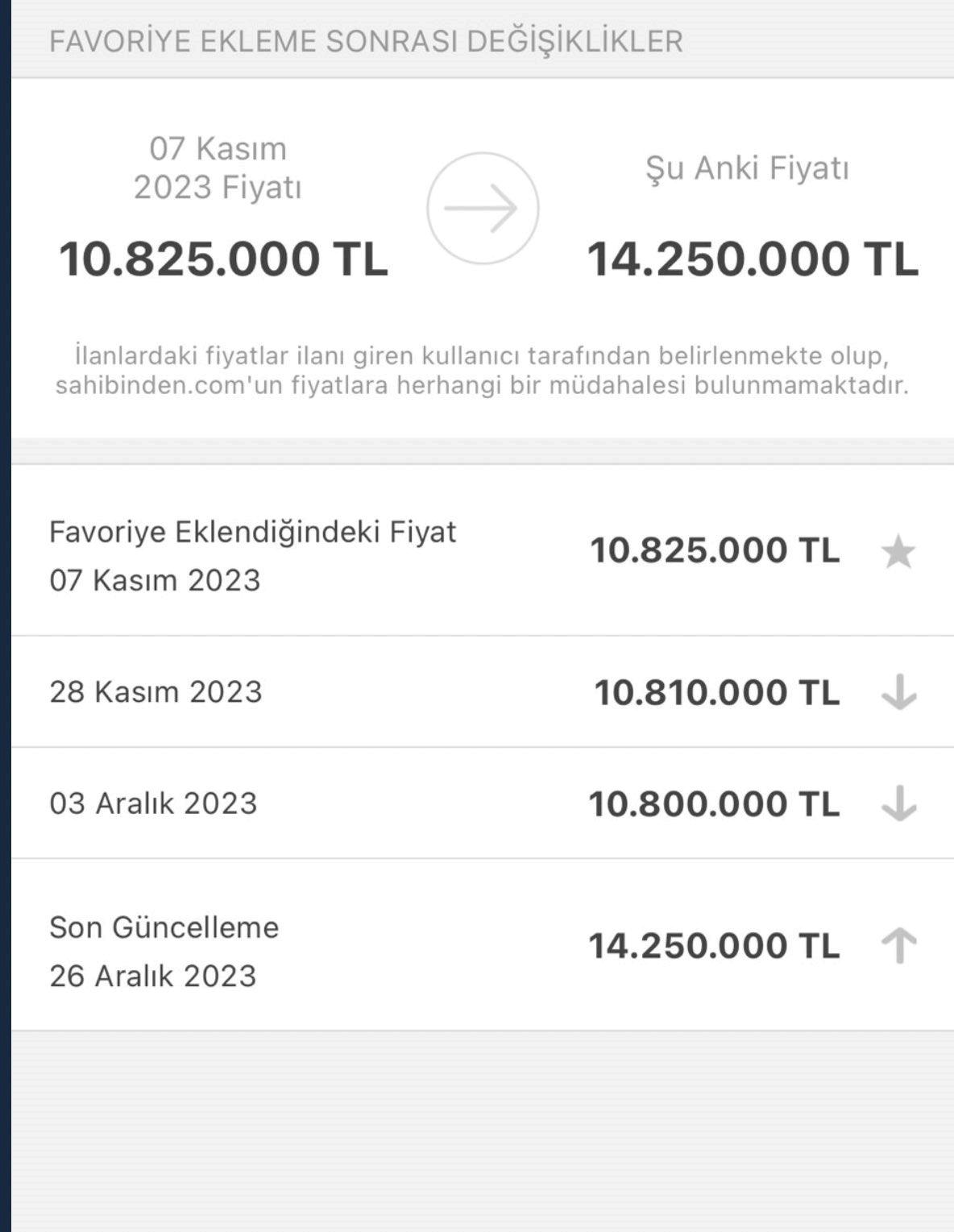Click the header price 10.825.000 TL
This screenshot has width=954, height=1232.
click(223, 259)
